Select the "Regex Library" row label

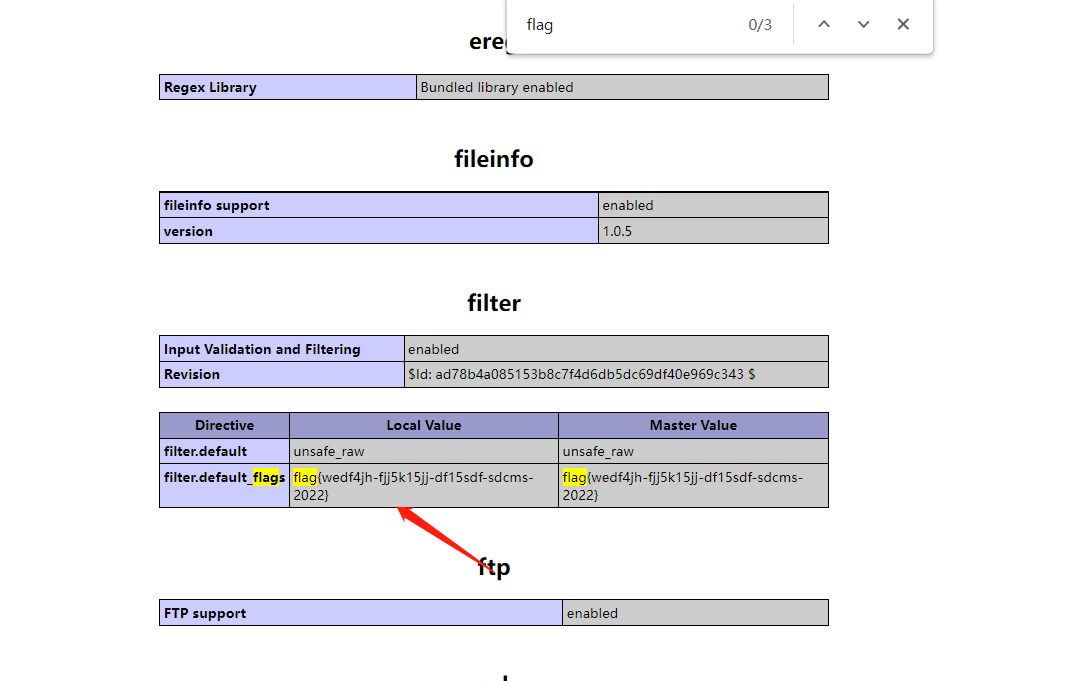pyautogui.click(x=210, y=87)
